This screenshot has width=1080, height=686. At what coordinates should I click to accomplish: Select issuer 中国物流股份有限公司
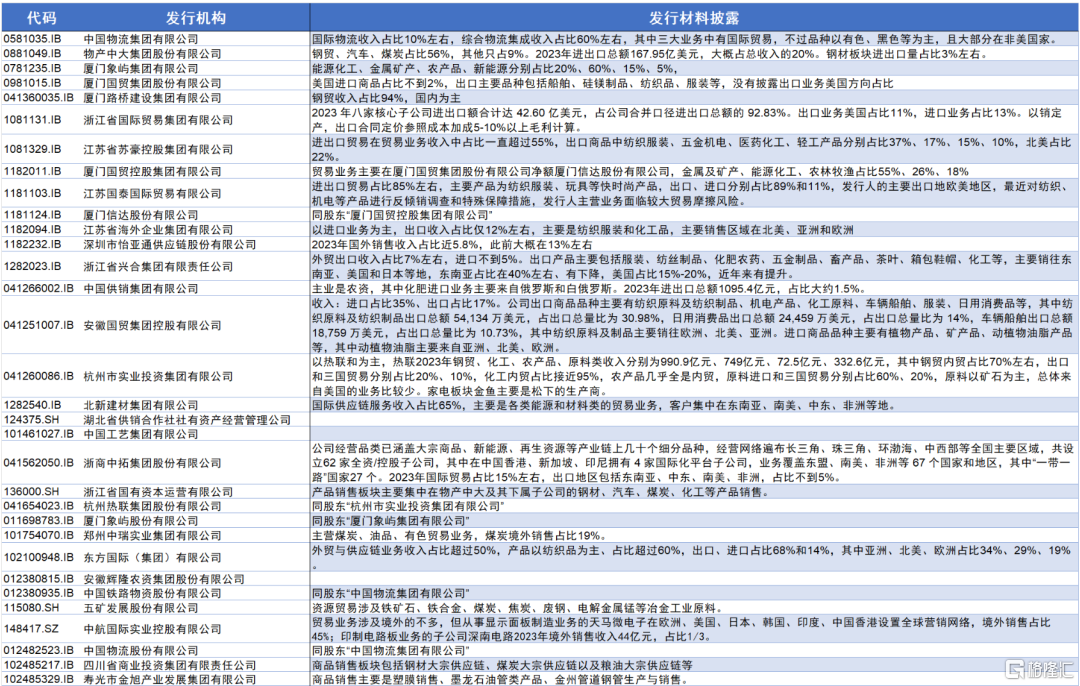click(x=141, y=650)
